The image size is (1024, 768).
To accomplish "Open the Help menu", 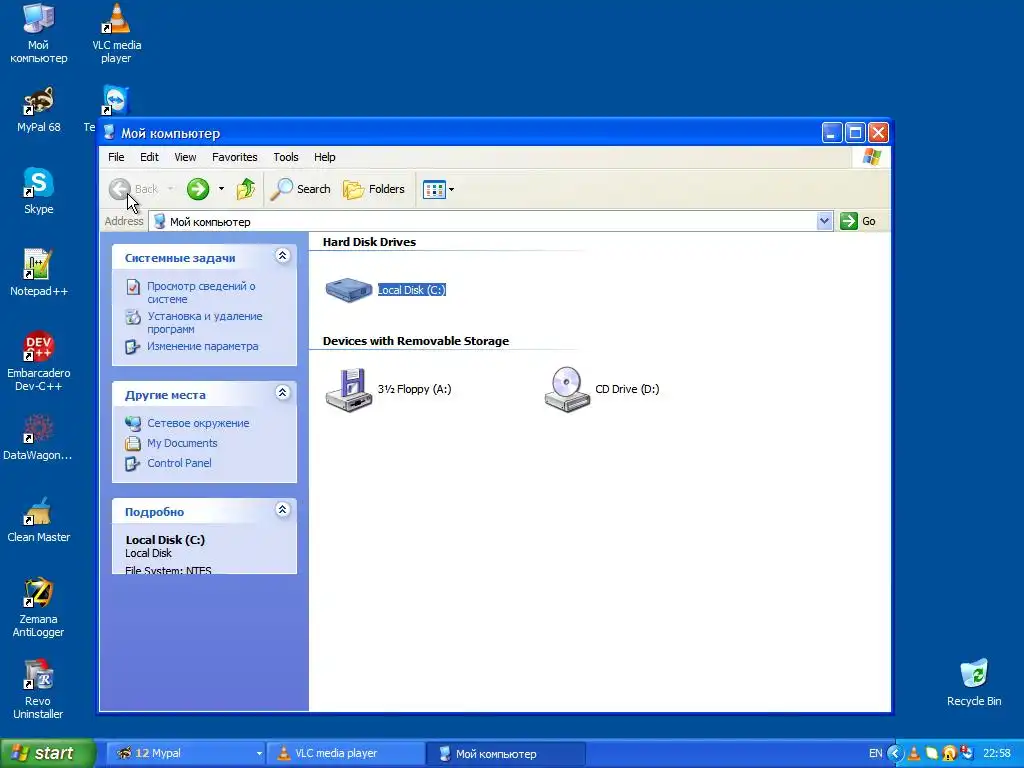I will pyautogui.click(x=324, y=157).
